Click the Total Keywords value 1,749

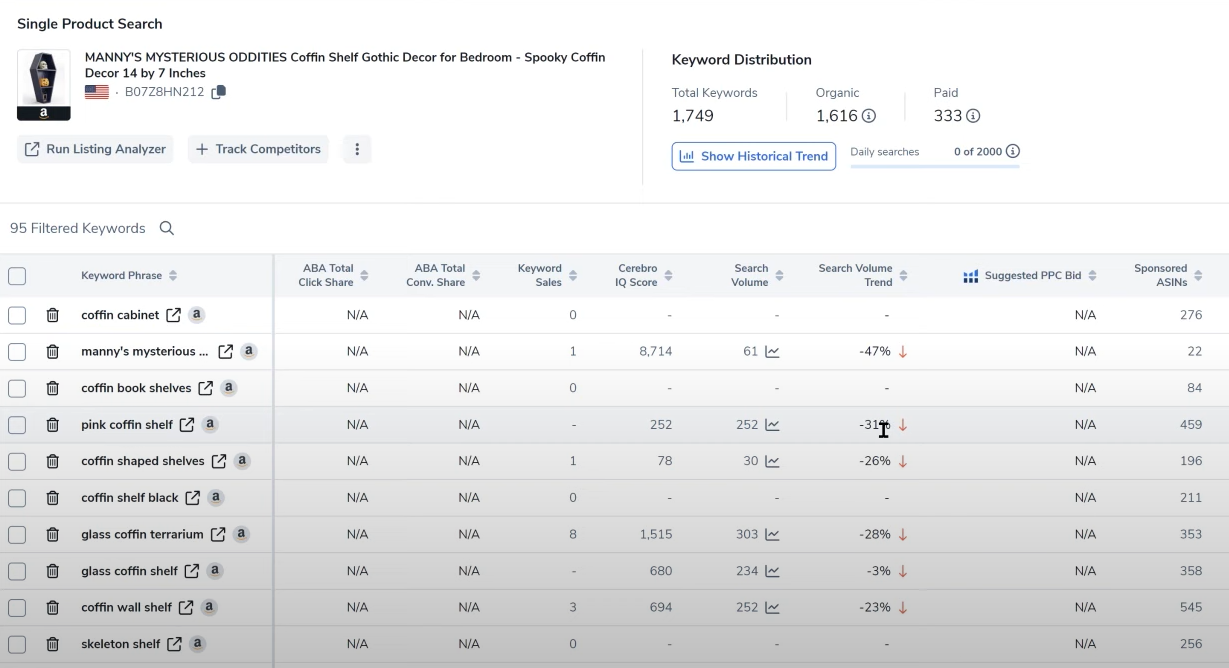(693, 116)
